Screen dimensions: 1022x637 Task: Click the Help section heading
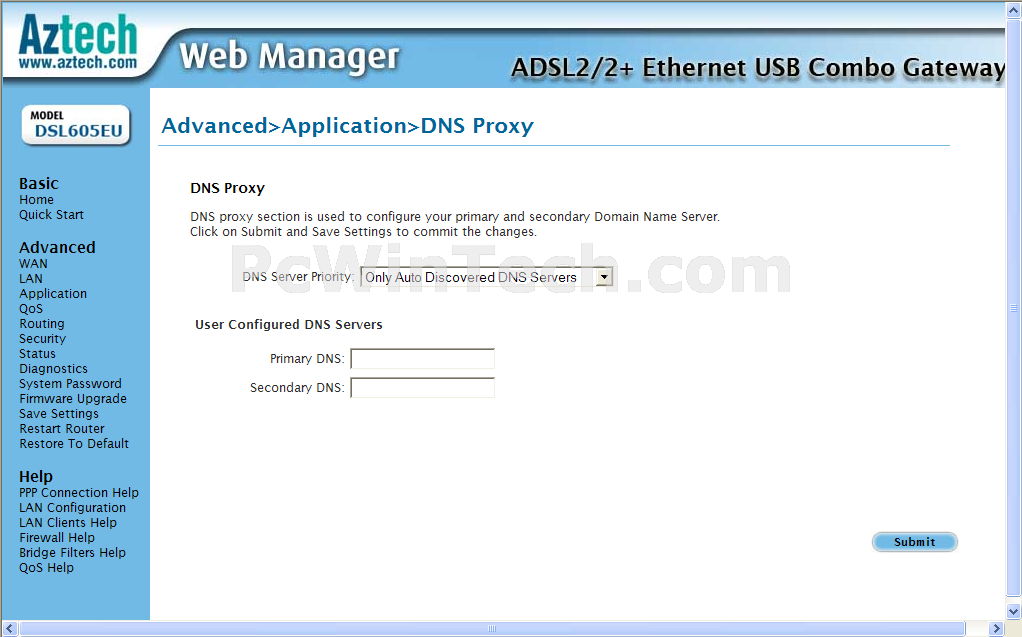coord(36,476)
